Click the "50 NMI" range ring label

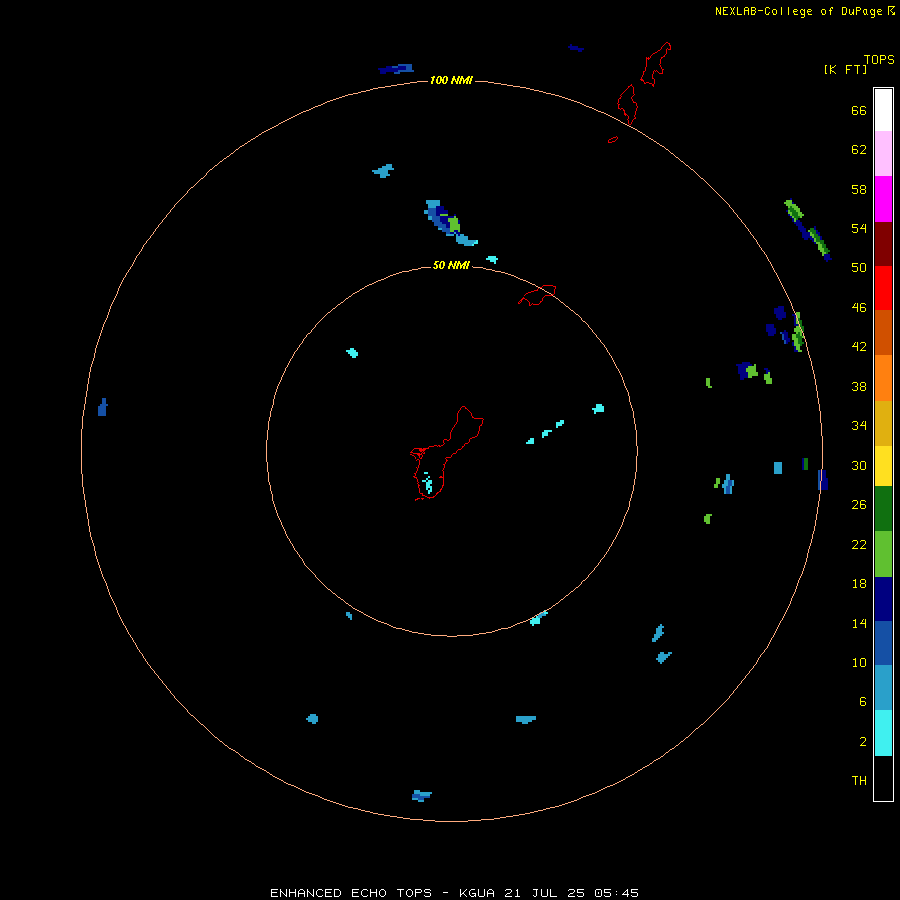(451, 265)
